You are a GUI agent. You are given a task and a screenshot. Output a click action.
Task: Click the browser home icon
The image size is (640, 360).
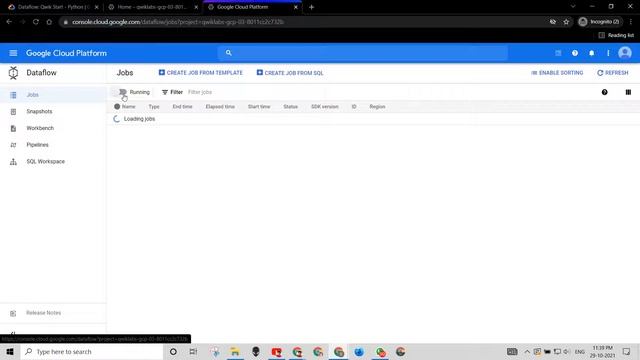click(x=49, y=22)
